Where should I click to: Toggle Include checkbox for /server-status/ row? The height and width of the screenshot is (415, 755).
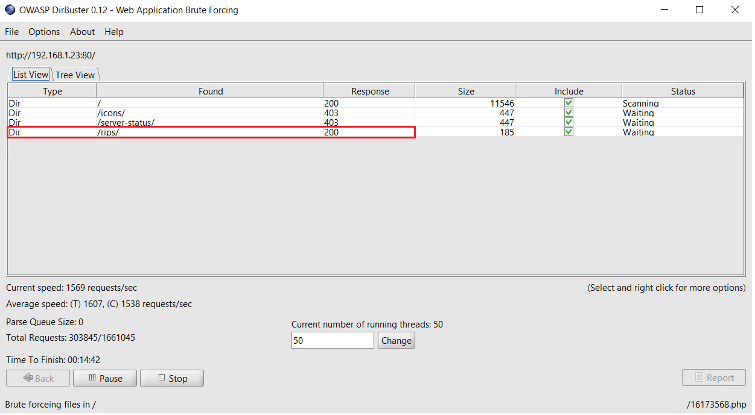568,123
